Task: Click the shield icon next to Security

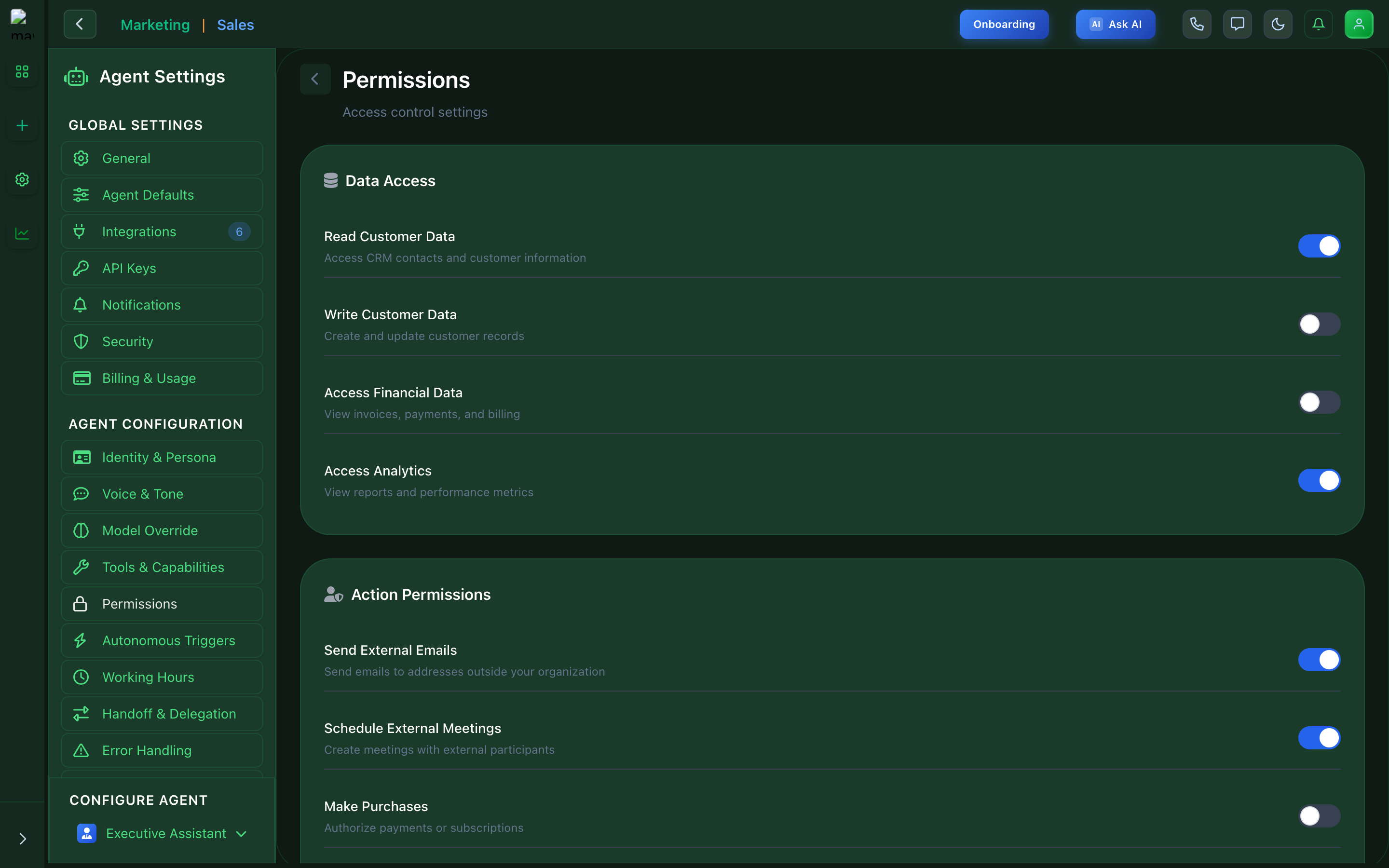Action: click(x=81, y=341)
